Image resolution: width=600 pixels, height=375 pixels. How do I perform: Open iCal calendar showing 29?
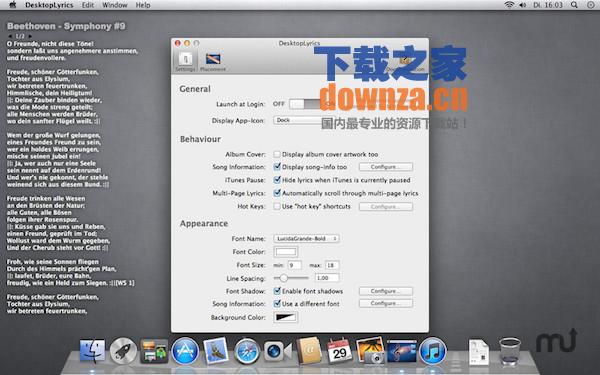tap(339, 350)
